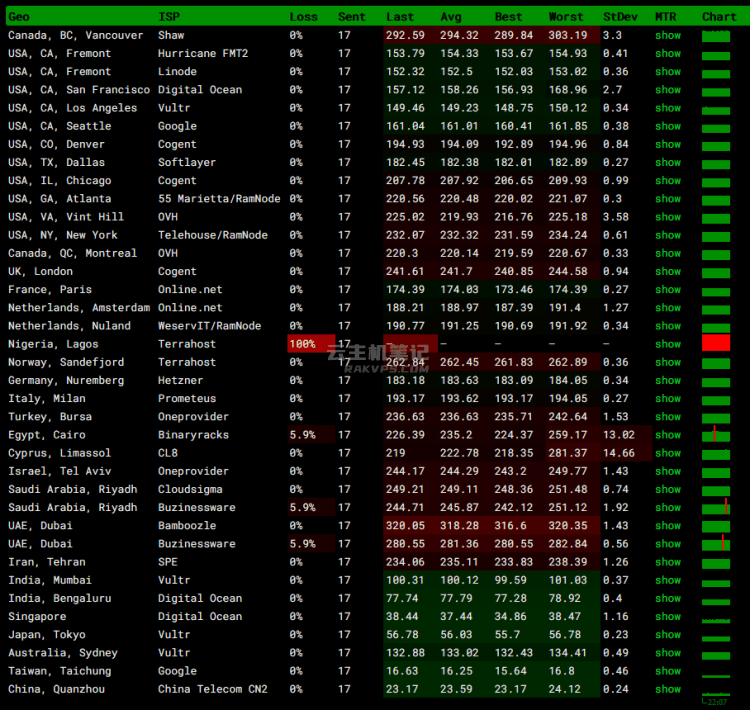Click chart for Saudi Arabia Buzinessware row
This screenshot has width=750, height=710.
[x=716, y=507]
